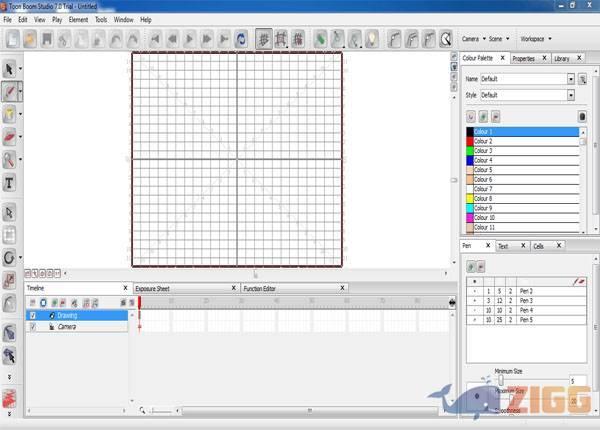Click the trash icon above colour list
600x430 pixels.
click(x=582, y=116)
